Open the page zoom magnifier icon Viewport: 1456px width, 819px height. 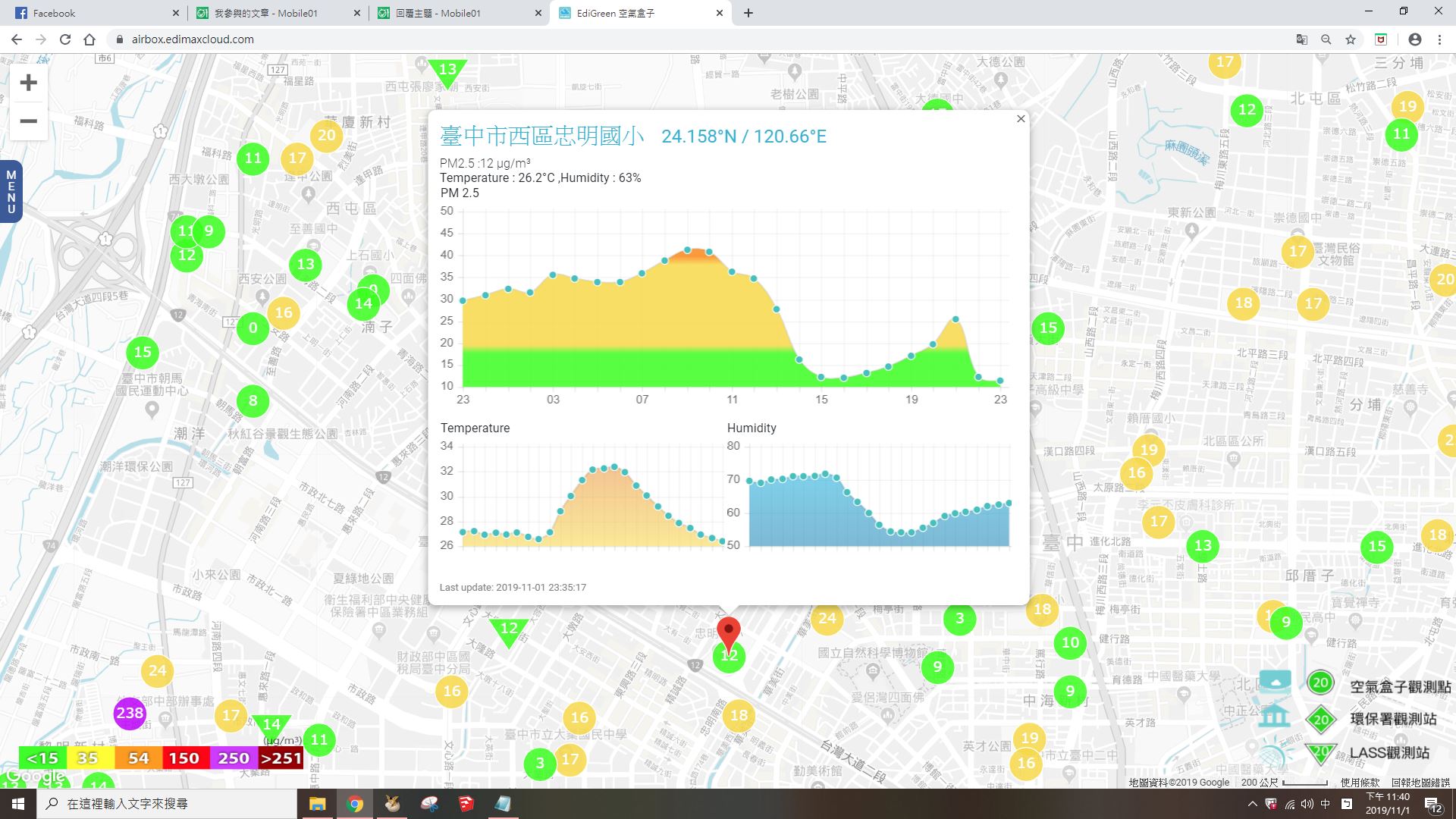click(x=1326, y=39)
